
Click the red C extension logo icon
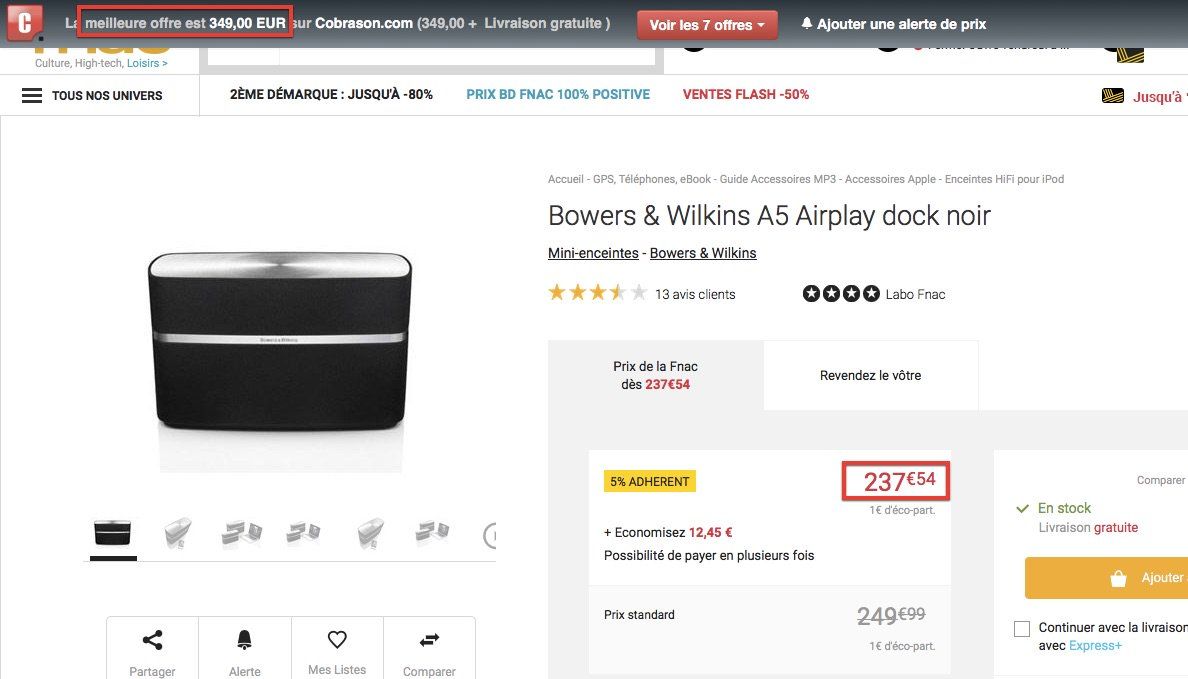(x=25, y=22)
